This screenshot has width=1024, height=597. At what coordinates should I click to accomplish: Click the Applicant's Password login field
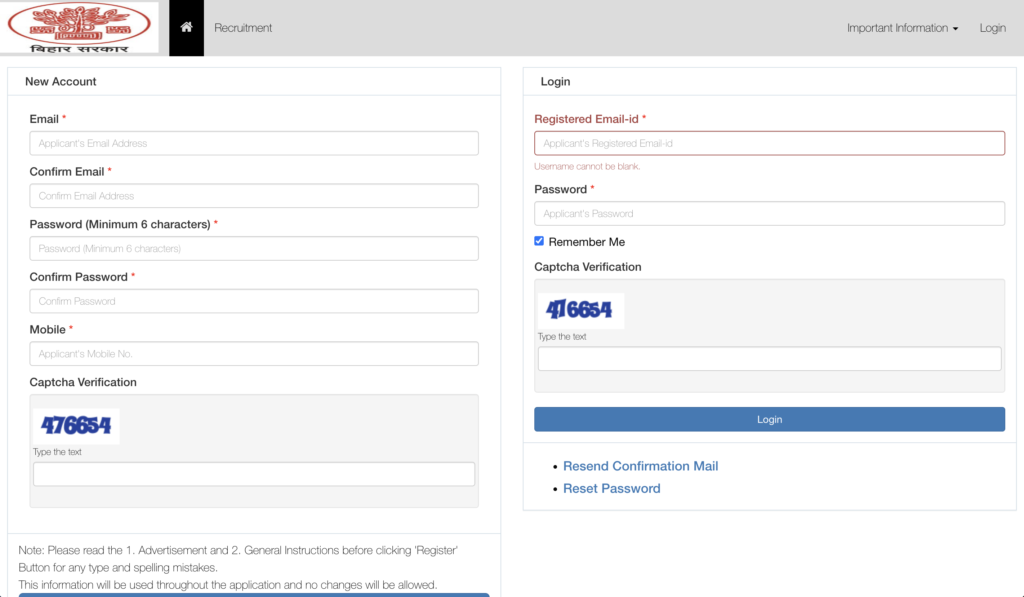point(769,214)
